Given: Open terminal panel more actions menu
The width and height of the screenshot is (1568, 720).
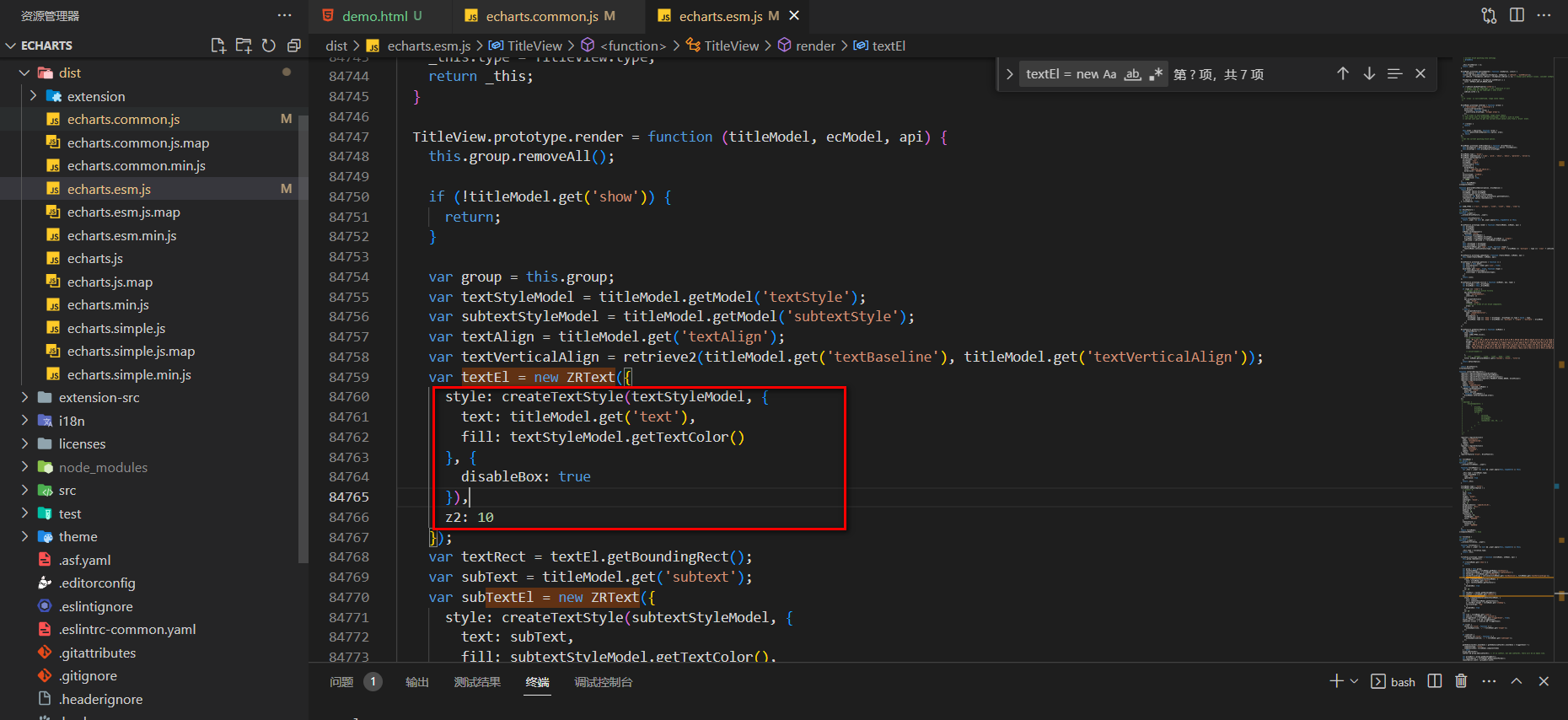Looking at the screenshot, I should pyautogui.click(x=1489, y=681).
